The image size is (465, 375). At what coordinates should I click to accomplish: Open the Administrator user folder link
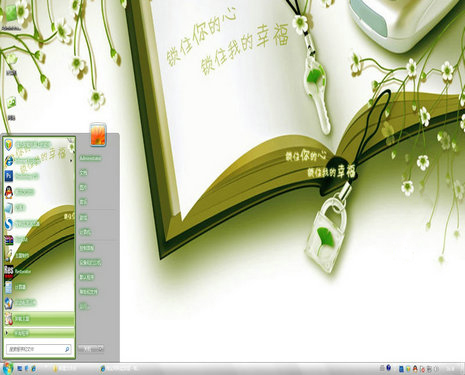point(90,159)
